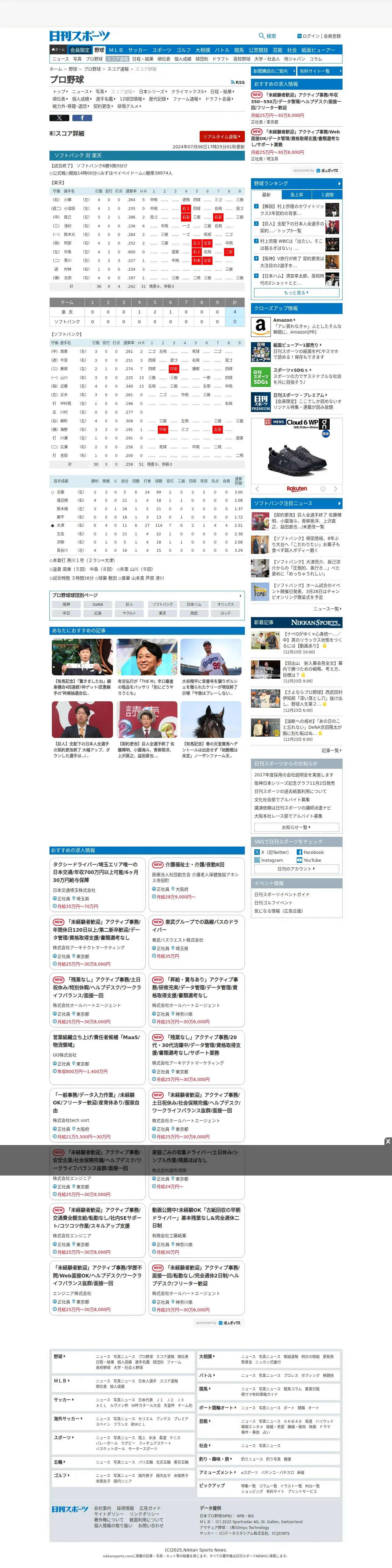Switch ranking to the 最新 tab
Image resolution: width=392 pixels, height=1568 pixels.
point(266,195)
